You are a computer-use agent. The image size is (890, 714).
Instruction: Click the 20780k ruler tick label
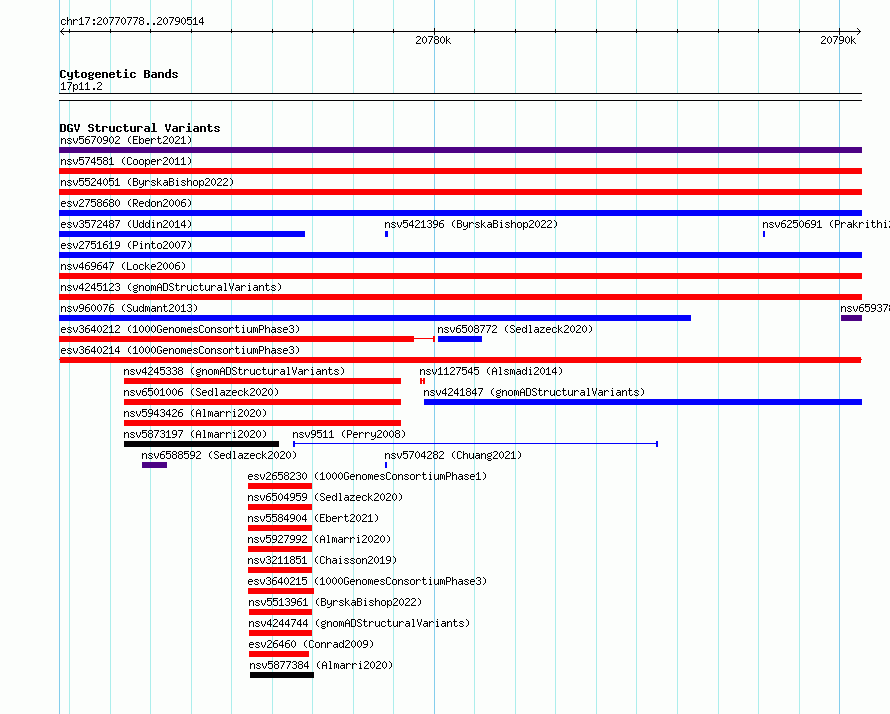[x=433, y=40]
